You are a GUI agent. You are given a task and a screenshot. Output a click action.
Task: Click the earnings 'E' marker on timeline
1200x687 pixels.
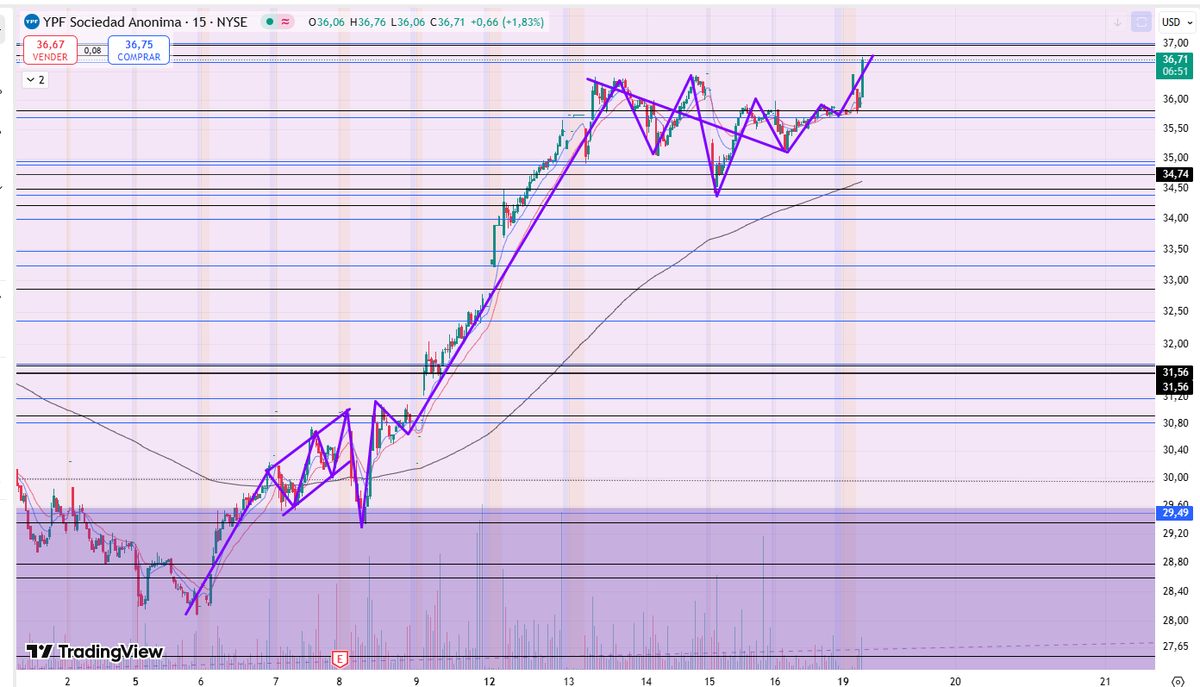340,659
